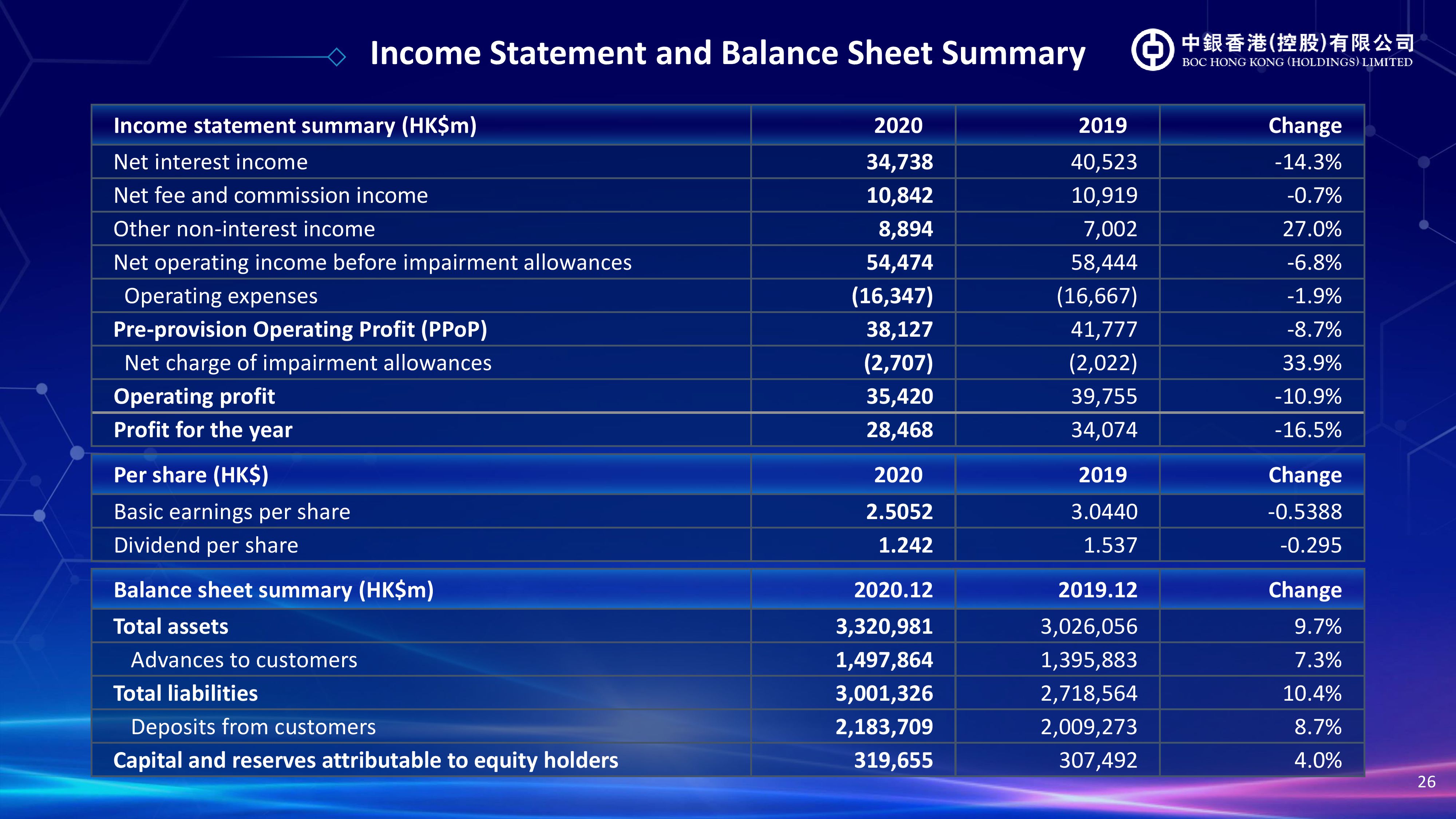Click the 10,919 value
1456x819 pixels.
(1104, 195)
